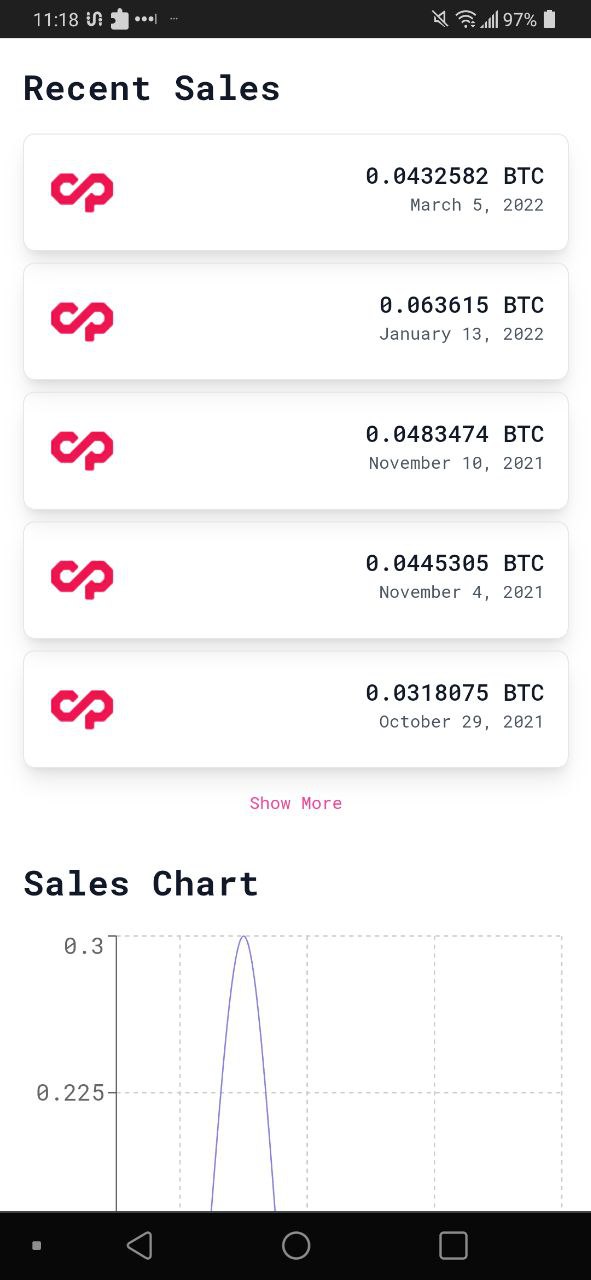Tap the muted sound icon in the status bar
This screenshot has width=591, height=1280.
coord(440,19)
